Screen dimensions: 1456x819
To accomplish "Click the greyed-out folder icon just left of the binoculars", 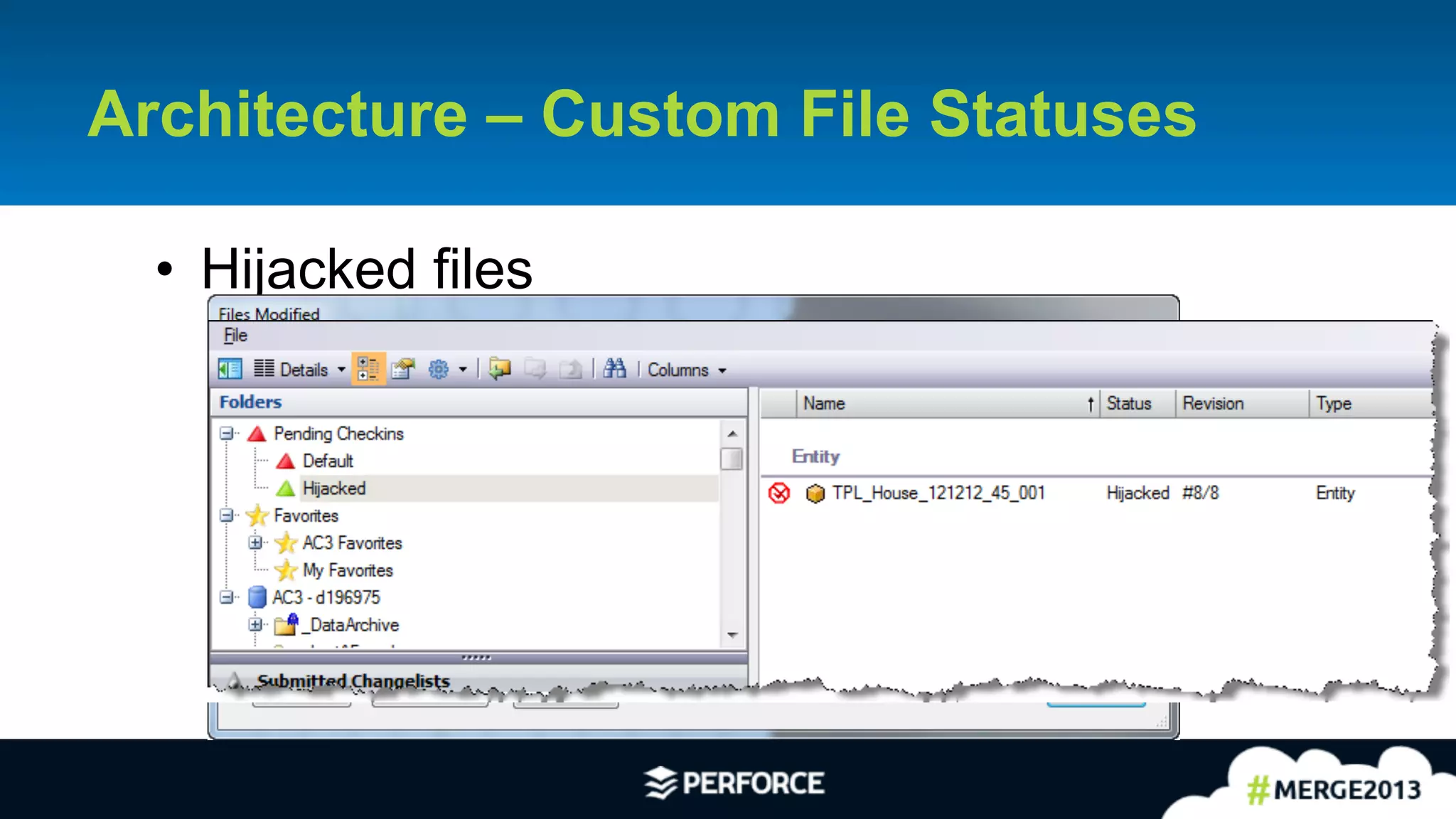I will [570, 369].
